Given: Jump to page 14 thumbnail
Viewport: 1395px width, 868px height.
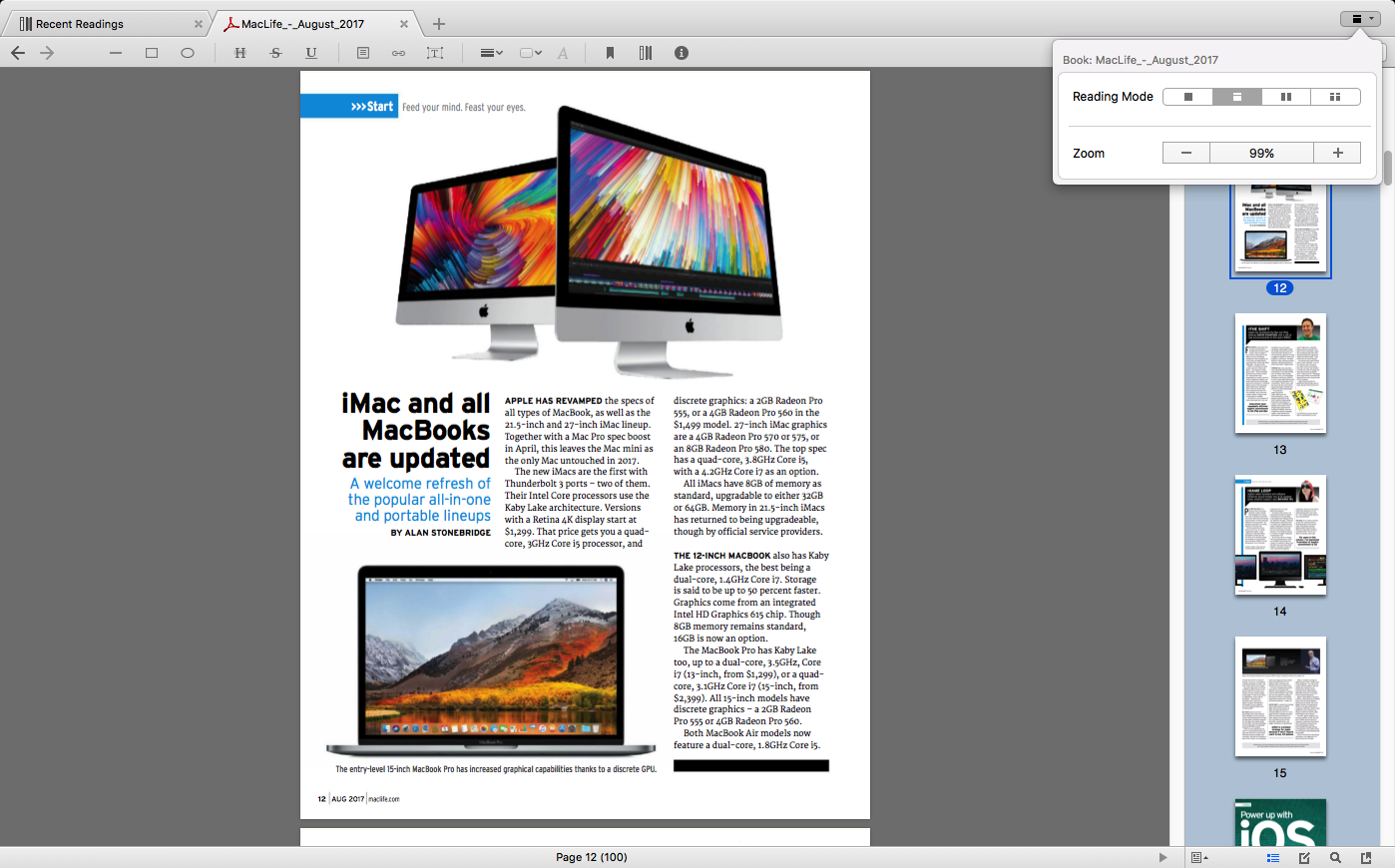Looking at the screenshot, I should (1280, 535).
